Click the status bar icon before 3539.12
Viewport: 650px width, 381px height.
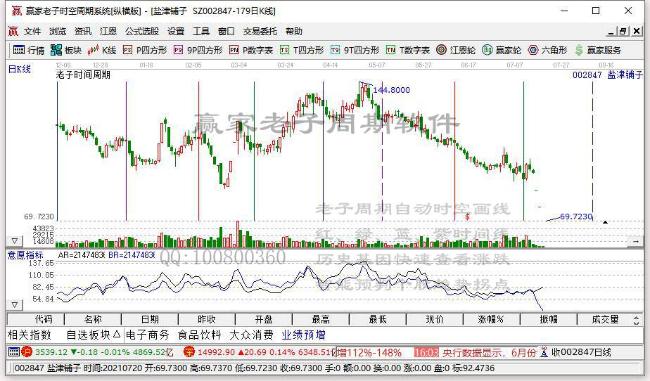click(14, 352)
